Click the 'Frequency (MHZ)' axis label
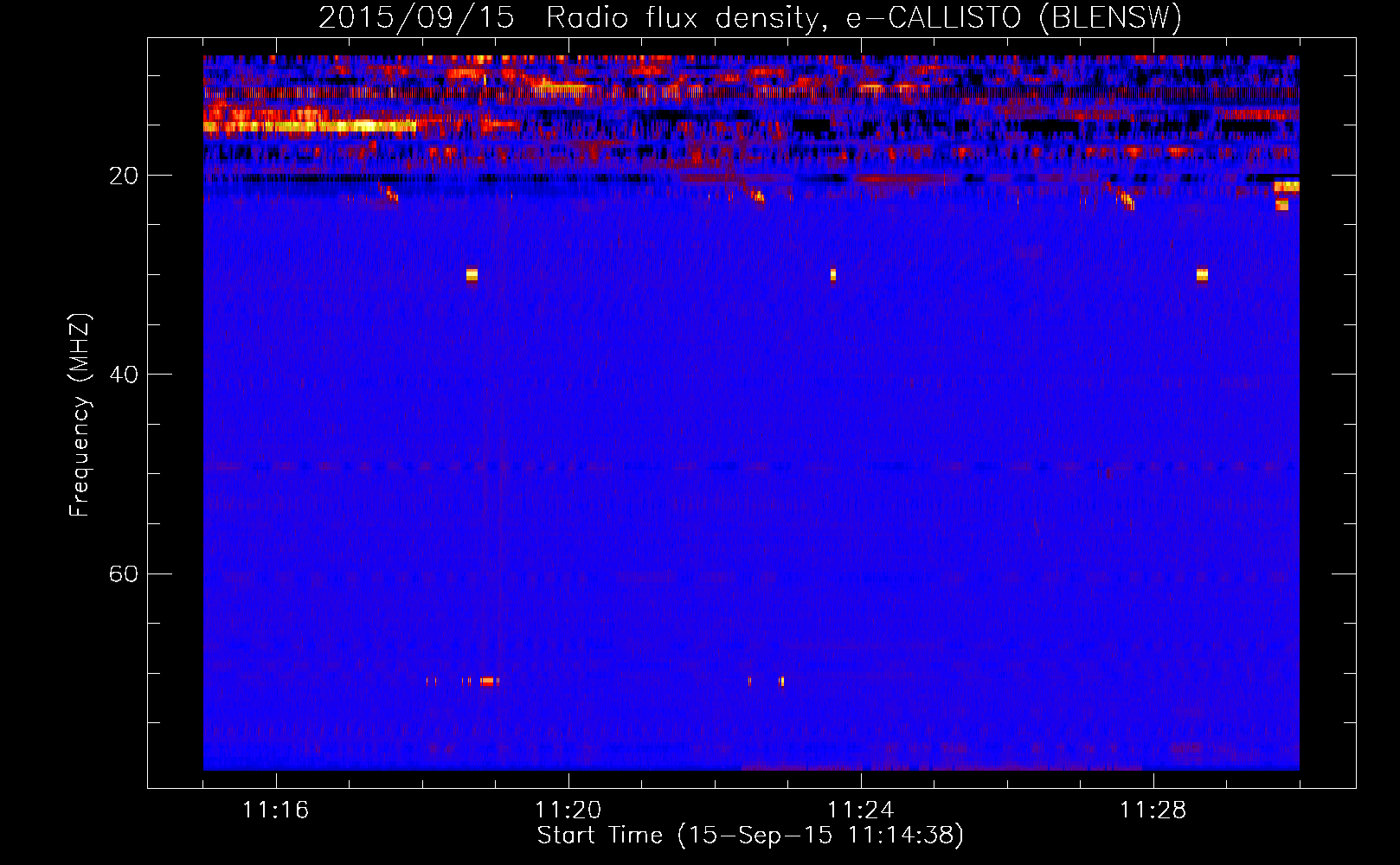 click(80, 415)
